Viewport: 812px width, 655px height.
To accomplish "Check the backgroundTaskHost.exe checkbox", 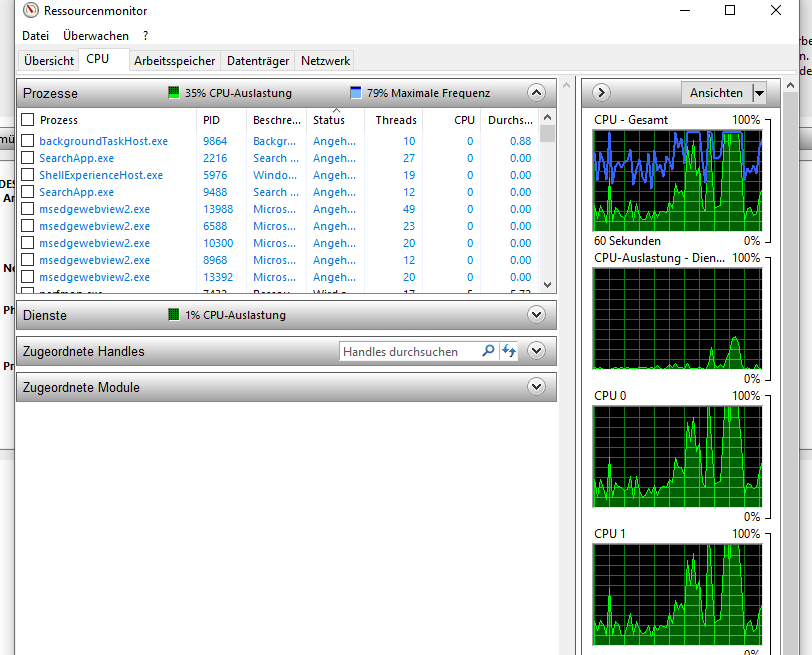I will pyautogui.click(x=27, y=140).
